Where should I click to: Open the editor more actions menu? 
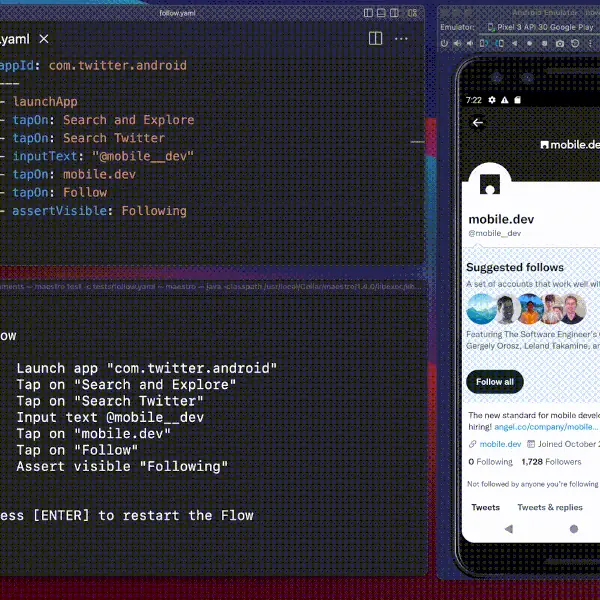401,38
